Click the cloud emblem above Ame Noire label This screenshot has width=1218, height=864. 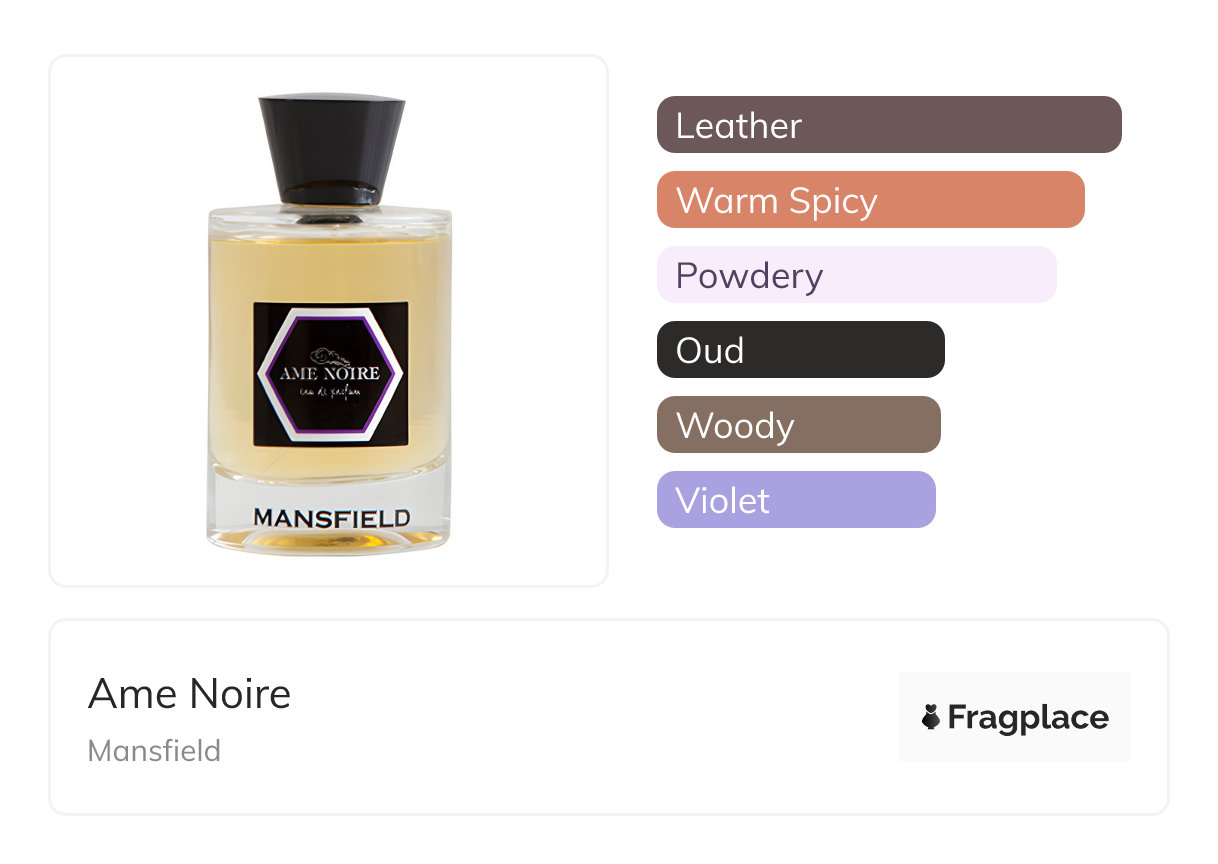click(x=330, y=357)
